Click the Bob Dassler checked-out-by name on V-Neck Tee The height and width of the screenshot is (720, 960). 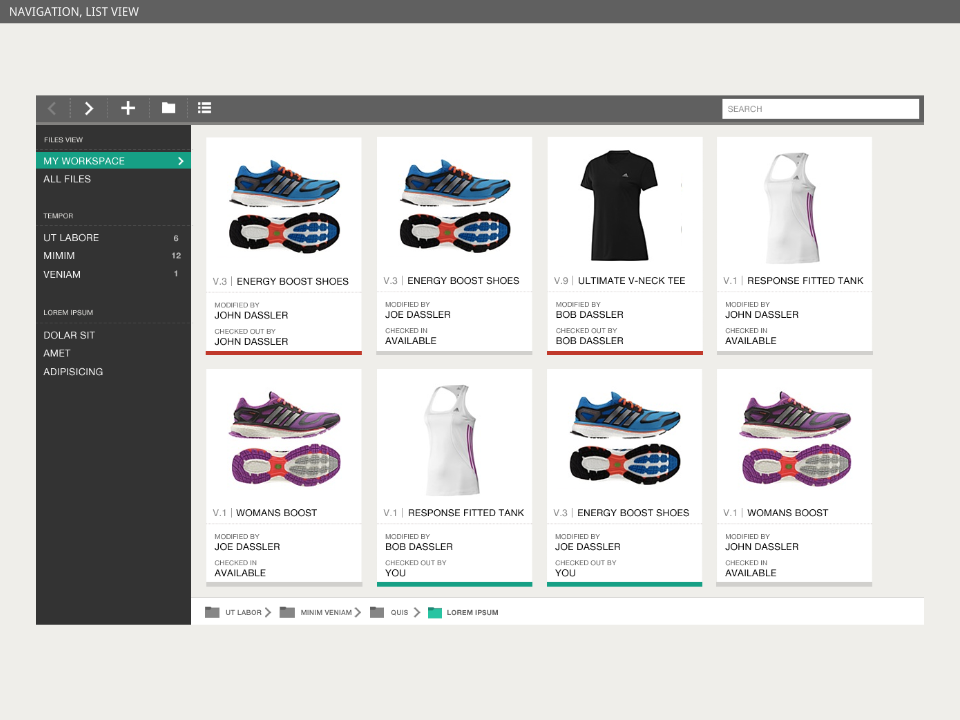[x=589, y=340]
